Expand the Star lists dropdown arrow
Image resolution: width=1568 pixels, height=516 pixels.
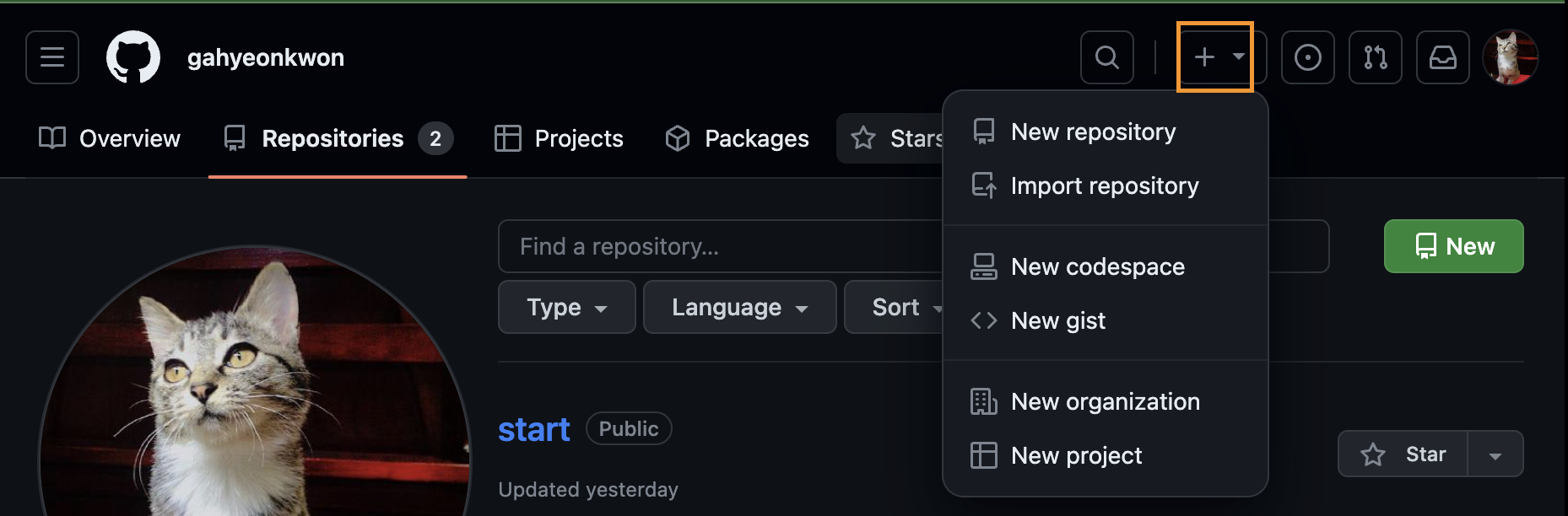(1495, 455)
